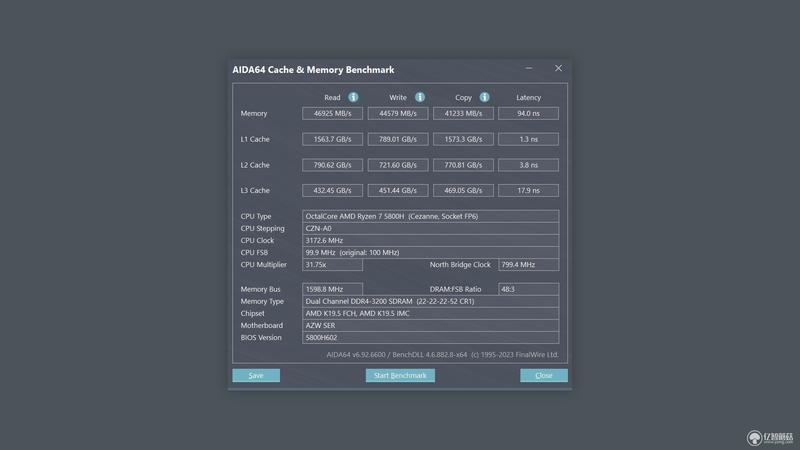
Task: Click the Write column header label
Action: tap(398, 97)
